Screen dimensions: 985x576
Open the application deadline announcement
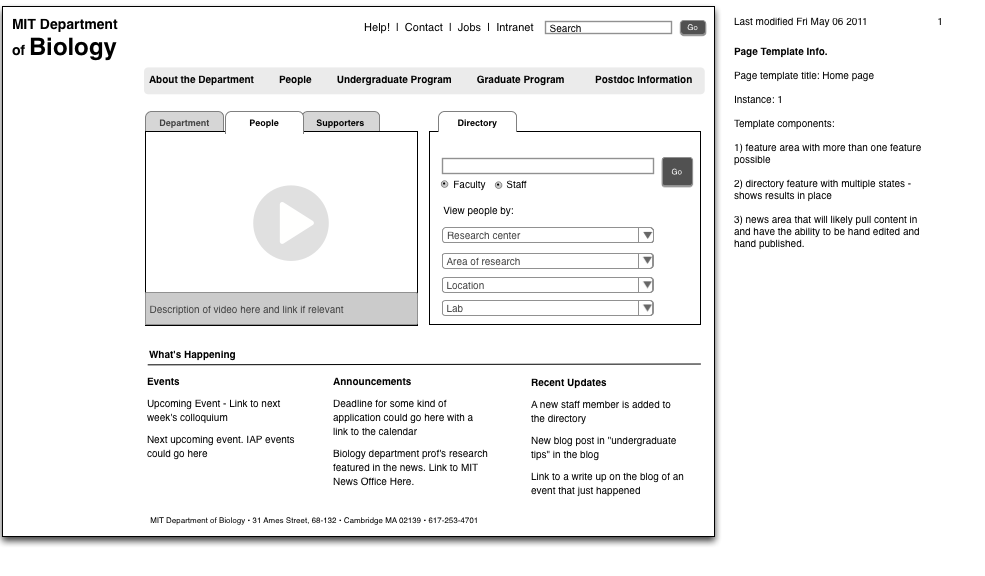tap(403, 417)
